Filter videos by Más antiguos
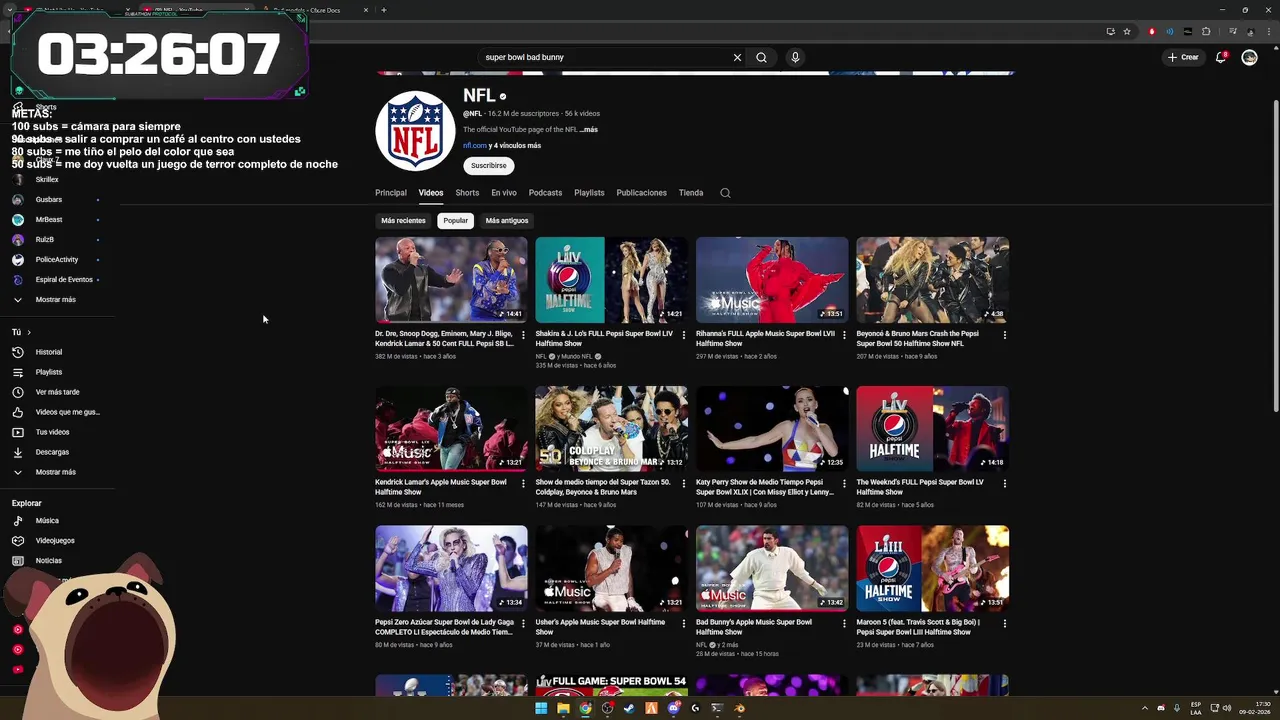1280x720 pixels. click(x=507, y=221)
